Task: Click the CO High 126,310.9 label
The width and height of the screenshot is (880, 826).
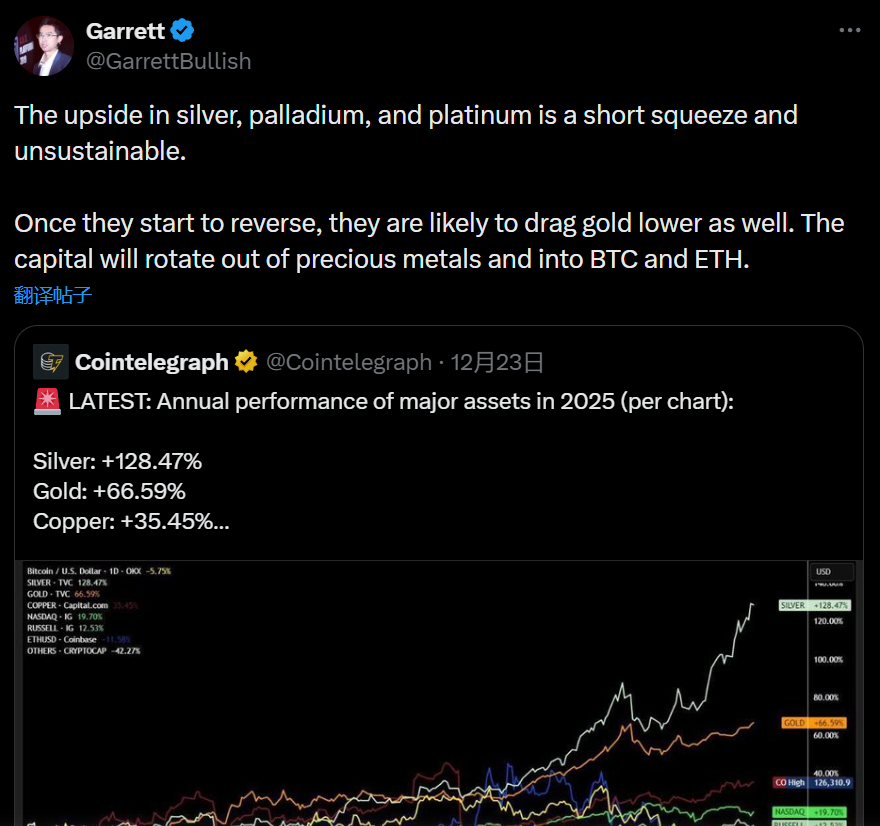Action: click(813, 783)
